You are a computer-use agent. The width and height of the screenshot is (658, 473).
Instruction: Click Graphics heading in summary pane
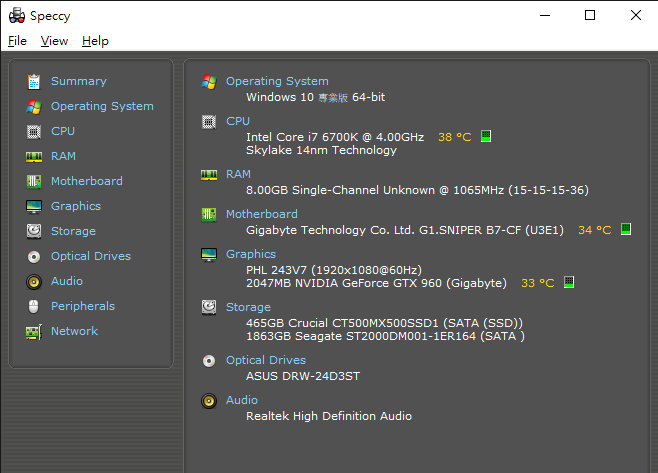coord(251,254)
